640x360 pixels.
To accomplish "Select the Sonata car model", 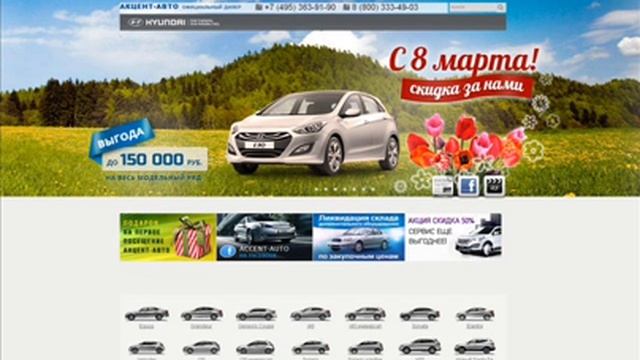I will tap(420, 317).
